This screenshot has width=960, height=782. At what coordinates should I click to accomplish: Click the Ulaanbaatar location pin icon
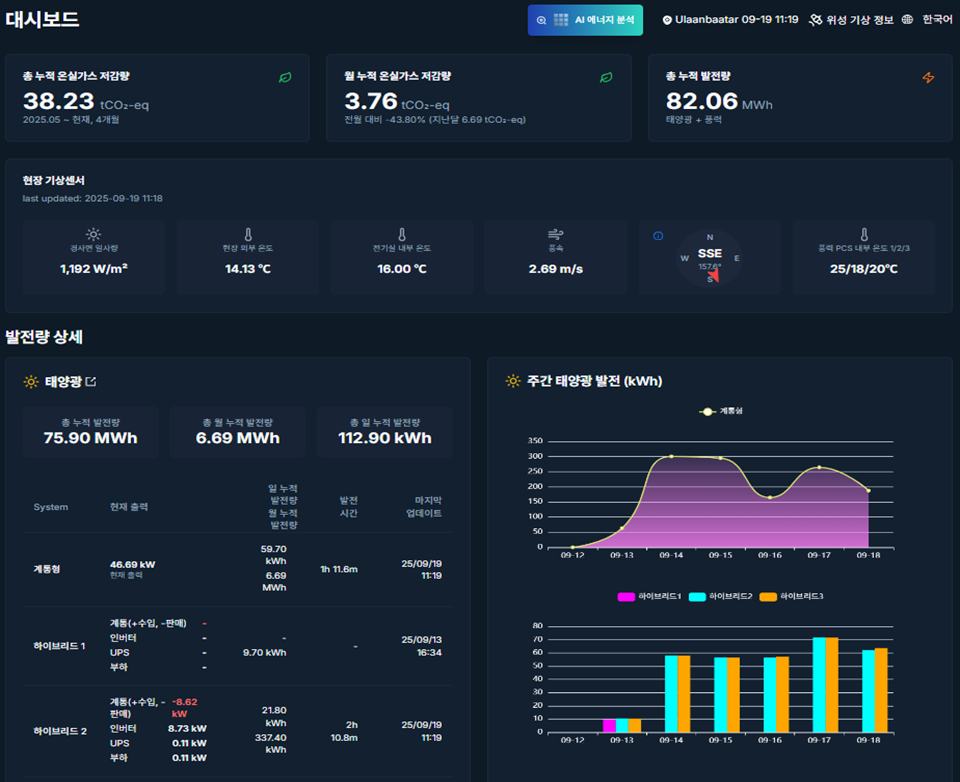tap(667, 20)
